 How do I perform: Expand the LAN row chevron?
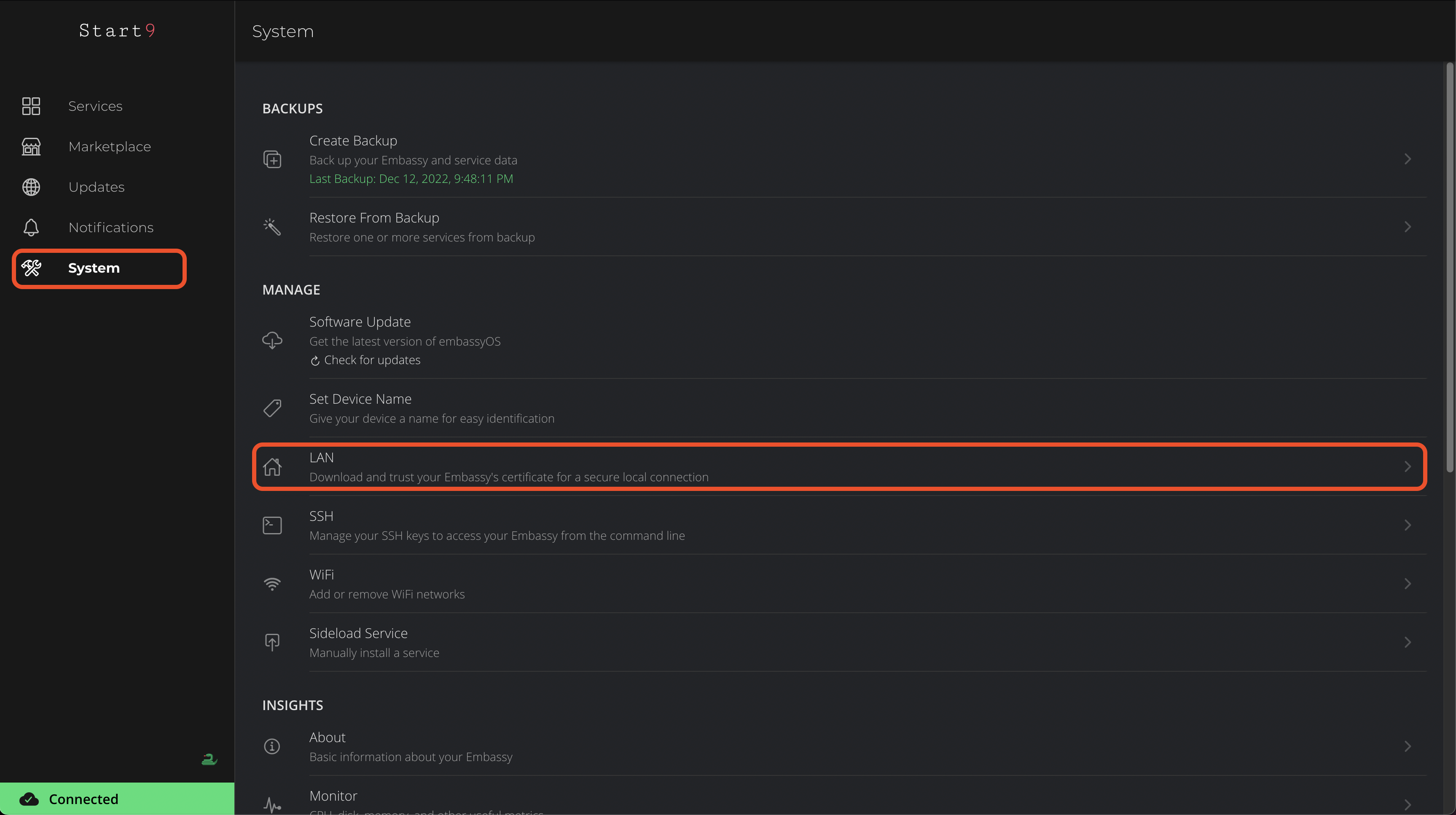(1408, 466)
